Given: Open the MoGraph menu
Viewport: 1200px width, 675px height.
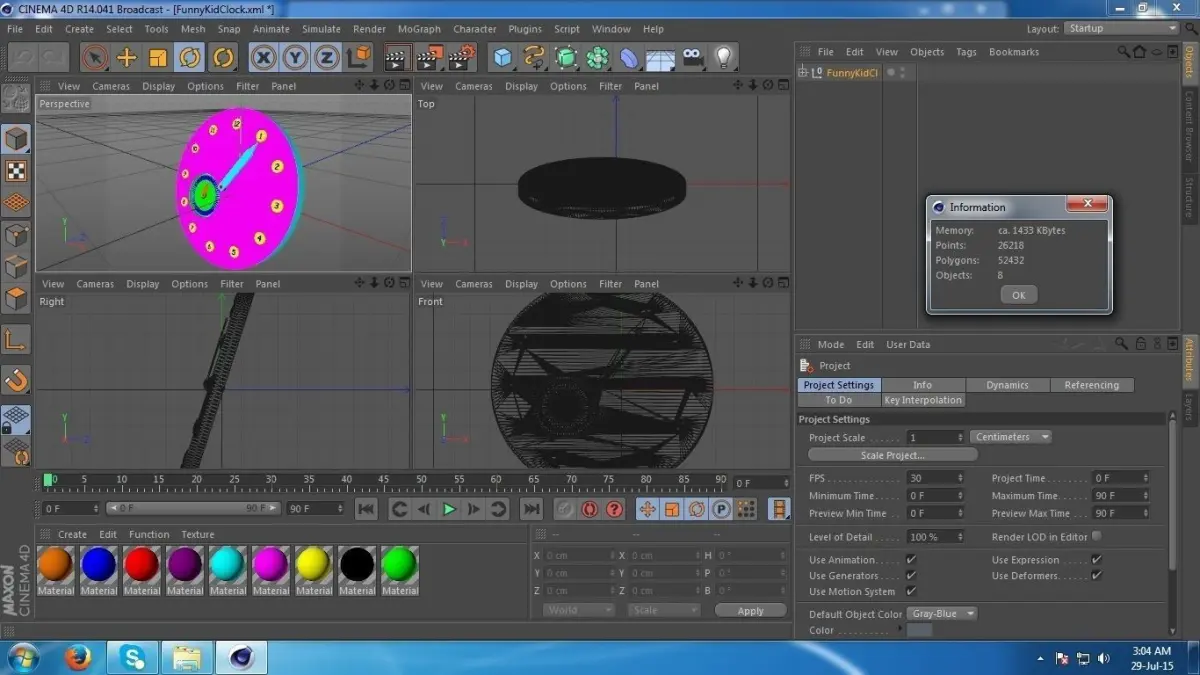Looking at the screenshot, I should [419, 29].
